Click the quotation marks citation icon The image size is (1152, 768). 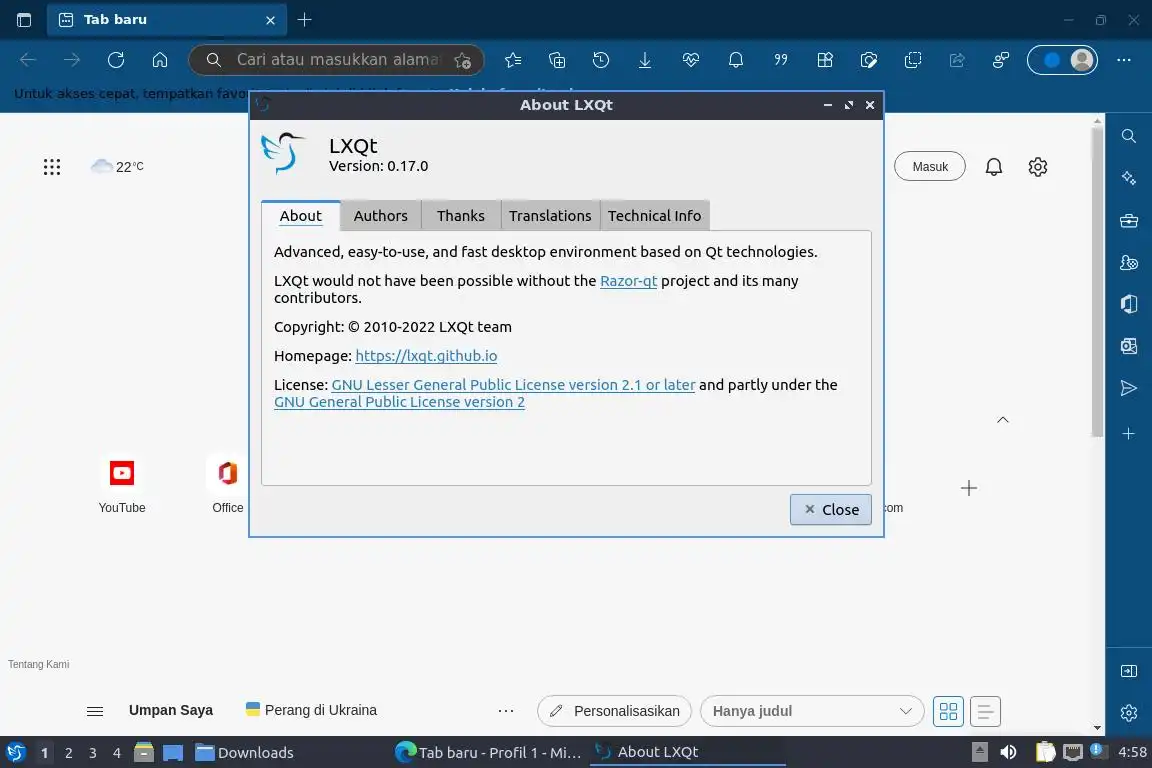(x=780, y=60)
